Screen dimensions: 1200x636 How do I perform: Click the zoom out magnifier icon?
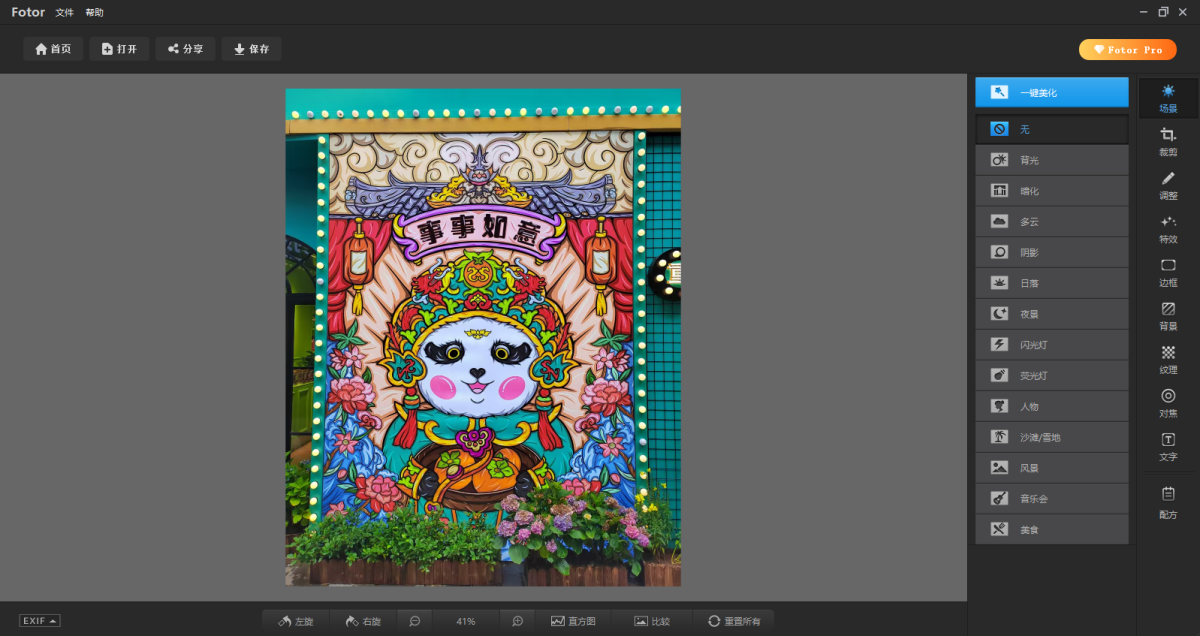(414, 621)
